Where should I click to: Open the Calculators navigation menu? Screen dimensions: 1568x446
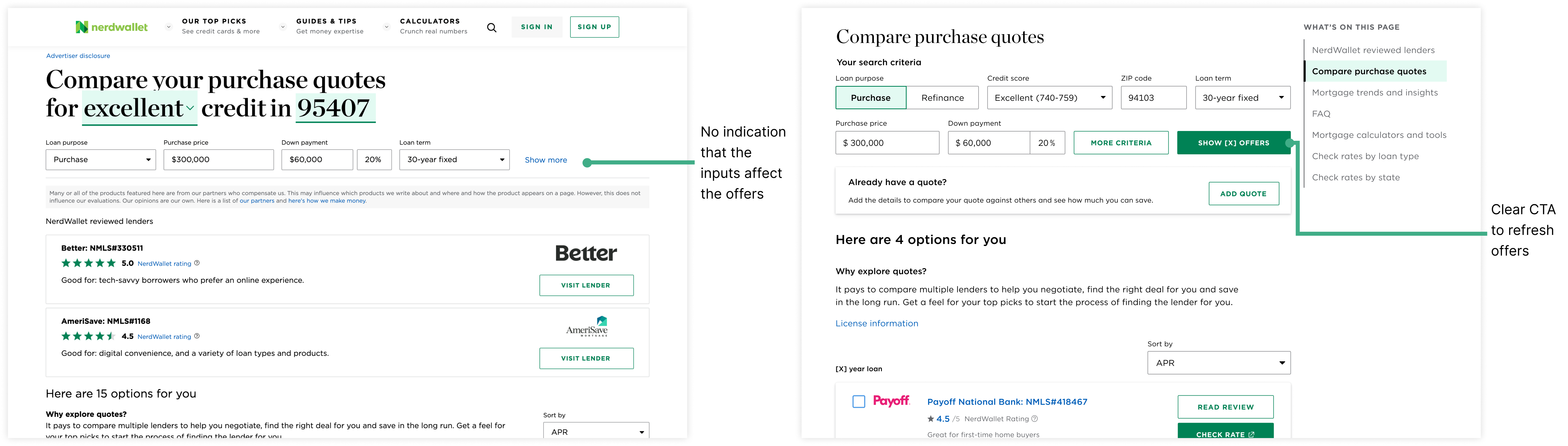pos(434,26)
